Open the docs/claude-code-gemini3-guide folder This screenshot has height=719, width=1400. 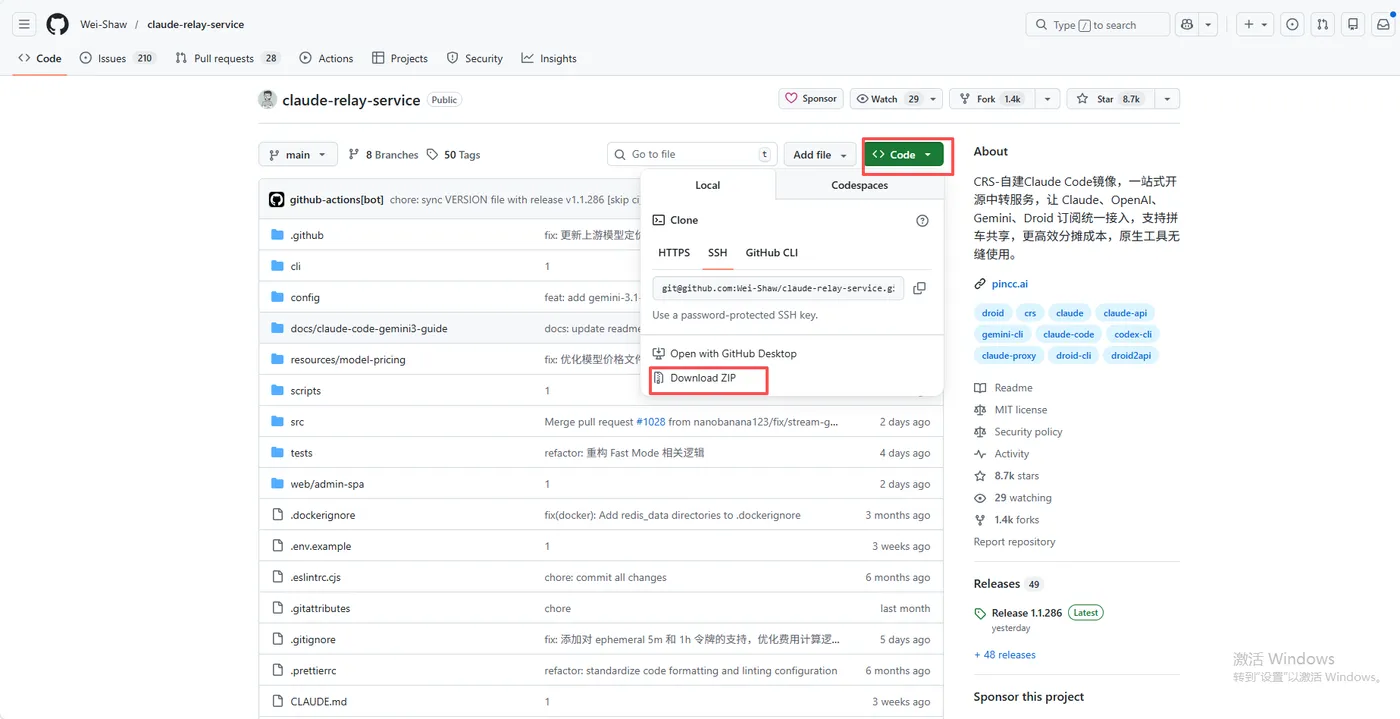point(369,329)
